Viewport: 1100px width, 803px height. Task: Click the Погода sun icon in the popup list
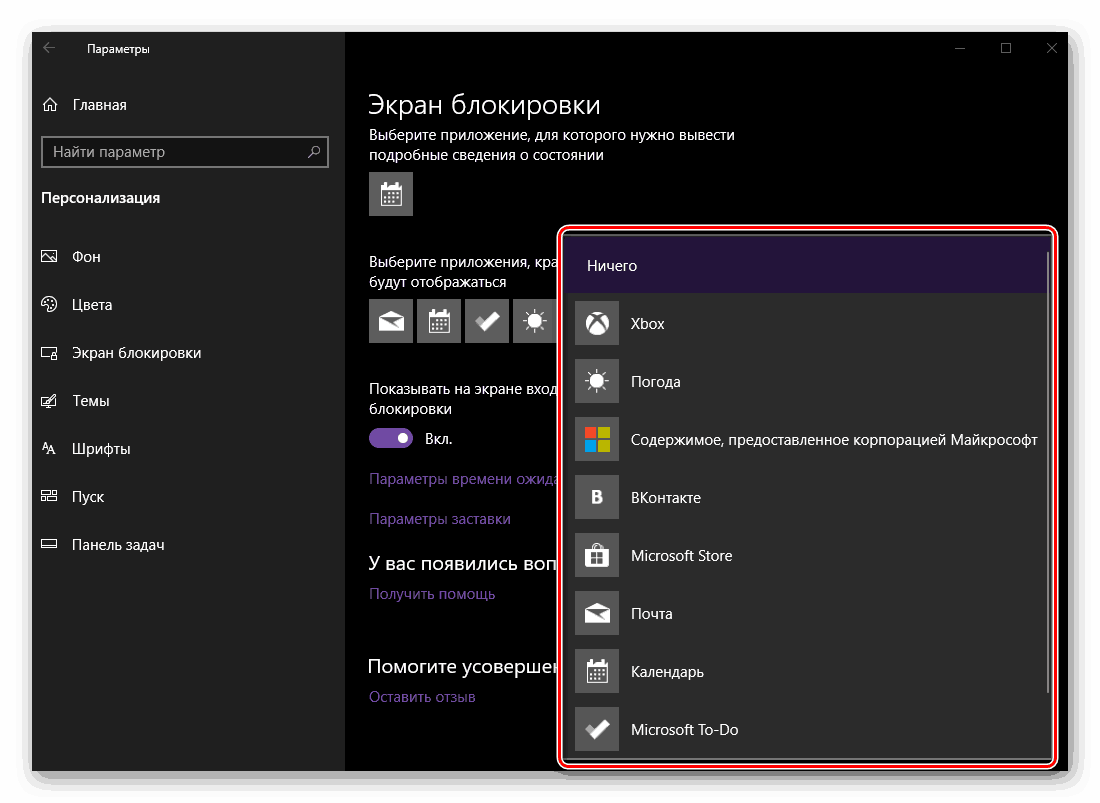coord(597,382)
